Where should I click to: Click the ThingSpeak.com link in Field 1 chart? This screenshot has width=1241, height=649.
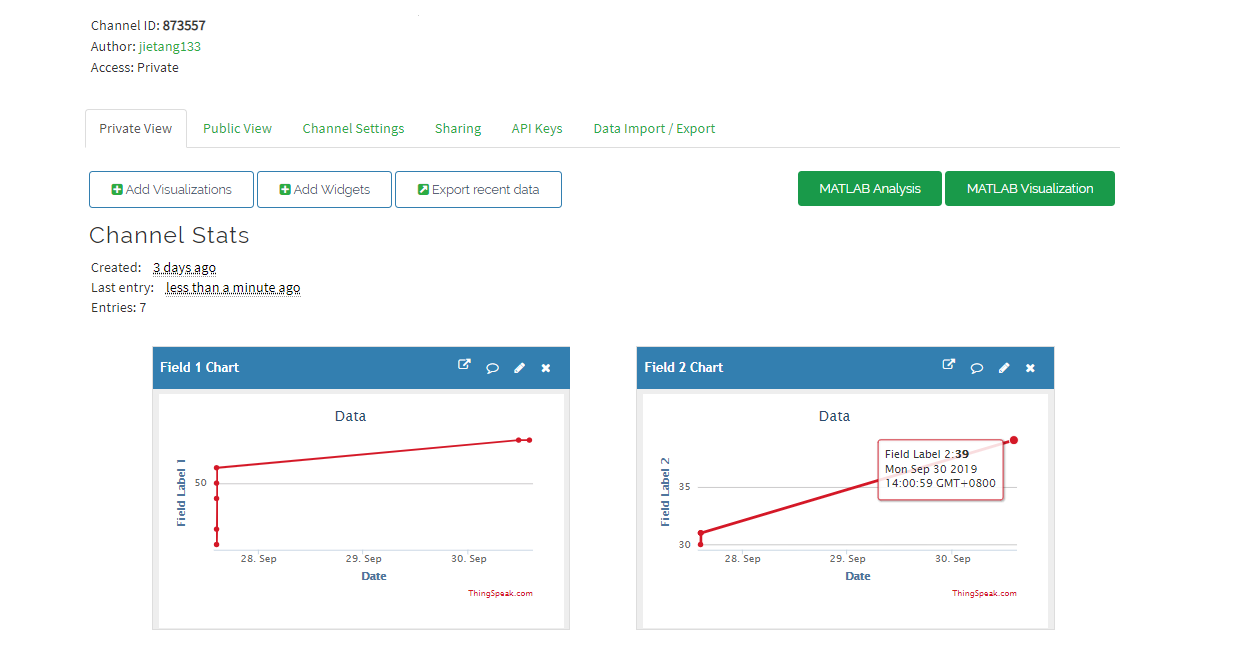[500, 593]
